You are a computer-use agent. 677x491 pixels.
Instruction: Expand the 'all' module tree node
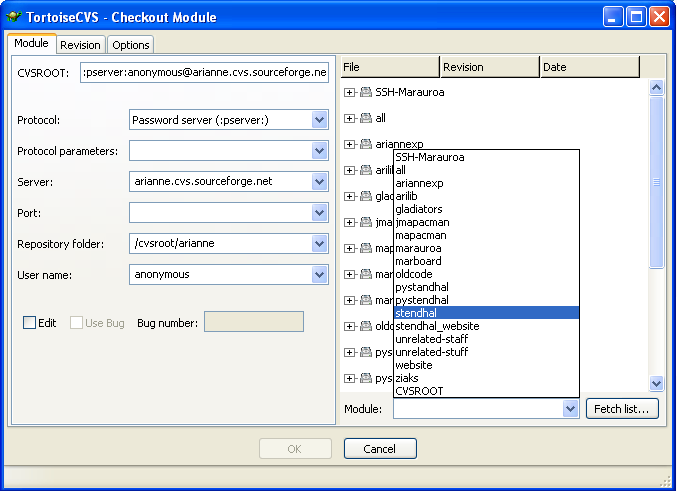click(350, 118)
